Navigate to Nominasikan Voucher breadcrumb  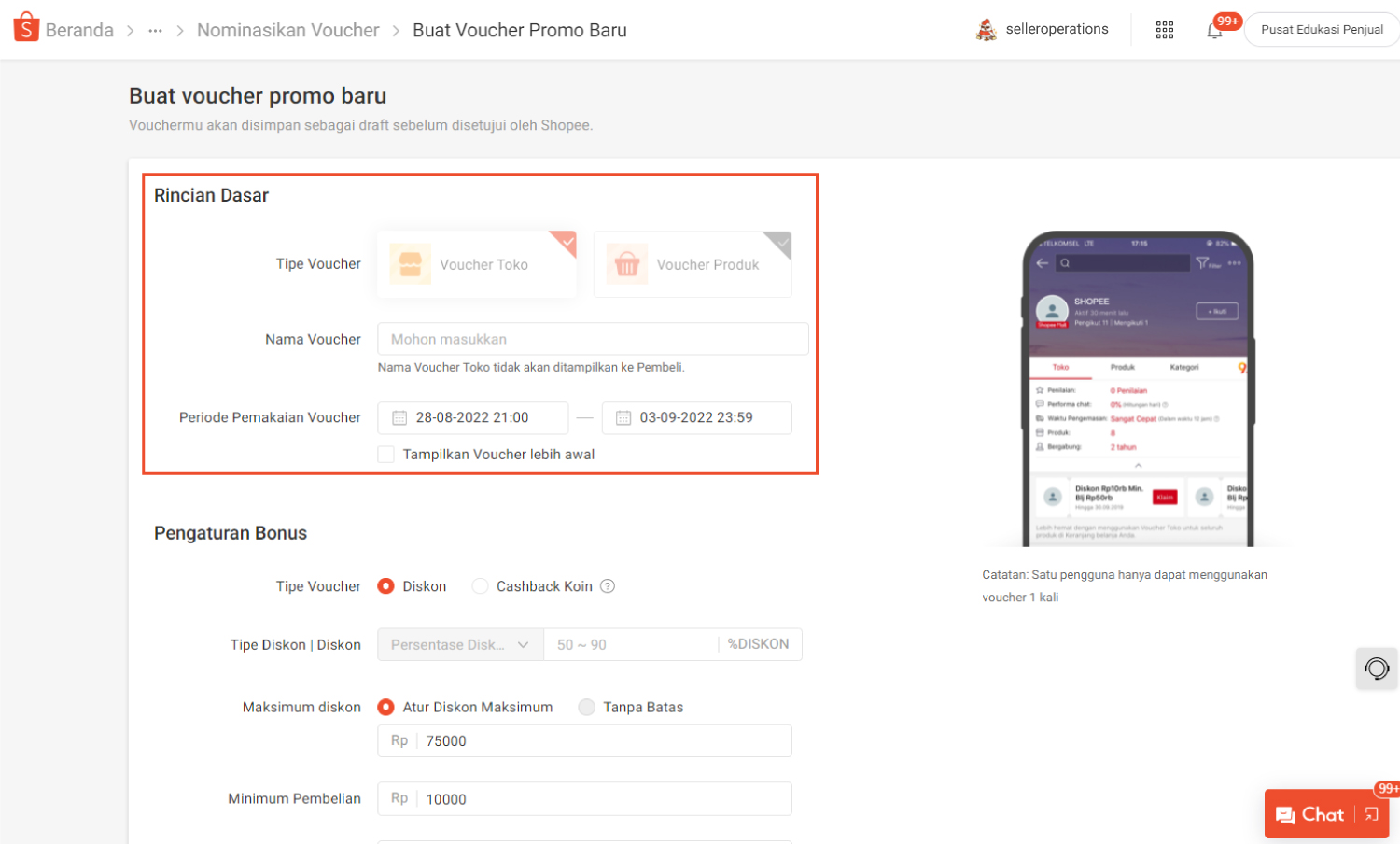287,31
